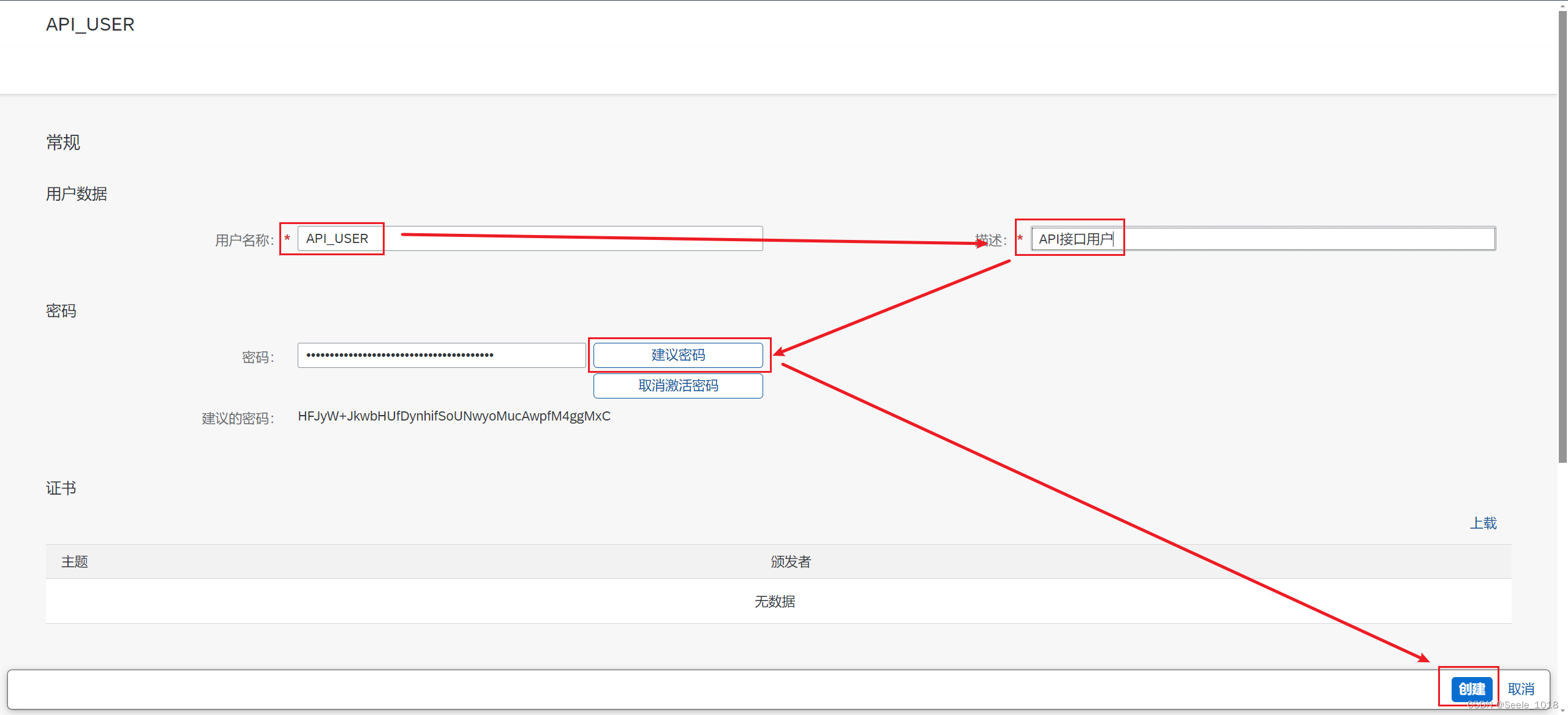Focus the masked 密码 password field
1568x715 pixels.
[441, 355]
